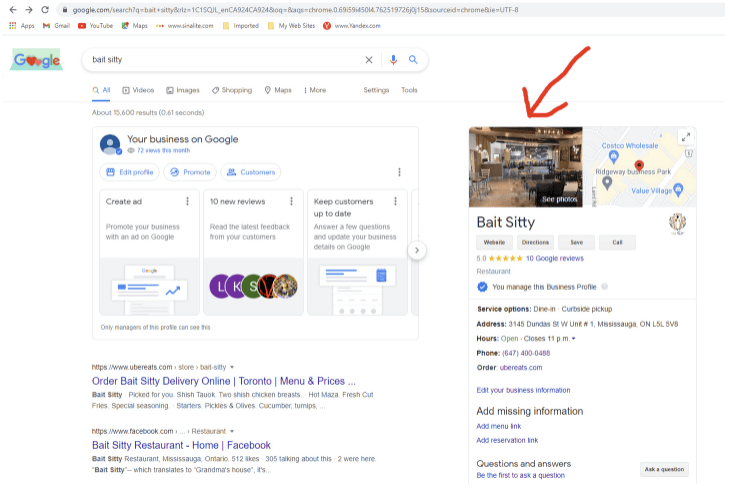Screen dimensions: 735x489
Task: Open the 10 new reviews card
Action: point(254,252)
